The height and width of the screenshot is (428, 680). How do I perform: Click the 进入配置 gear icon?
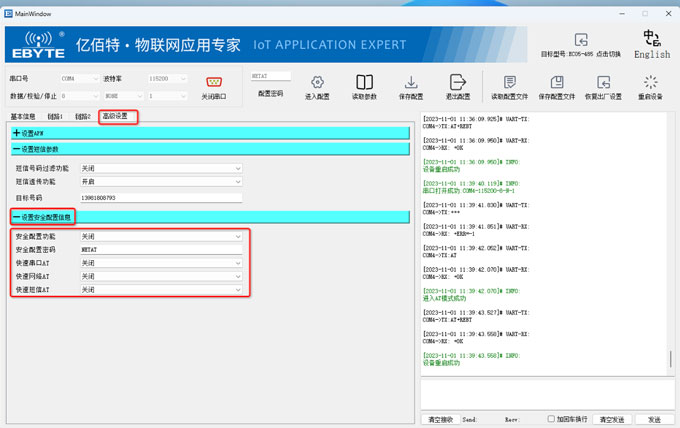[x=316, y=82]
